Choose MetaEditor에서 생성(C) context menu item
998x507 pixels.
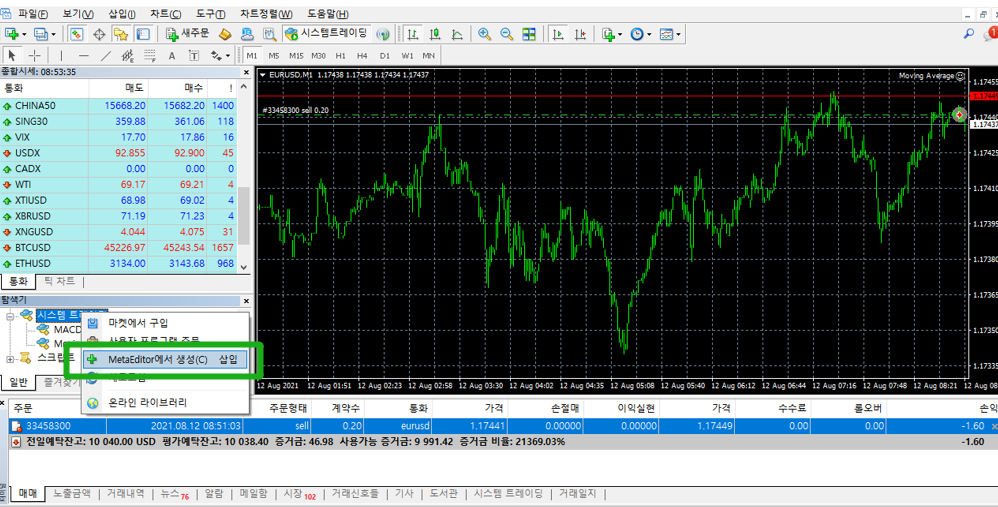pyautogui.click(x=165, y=359)
